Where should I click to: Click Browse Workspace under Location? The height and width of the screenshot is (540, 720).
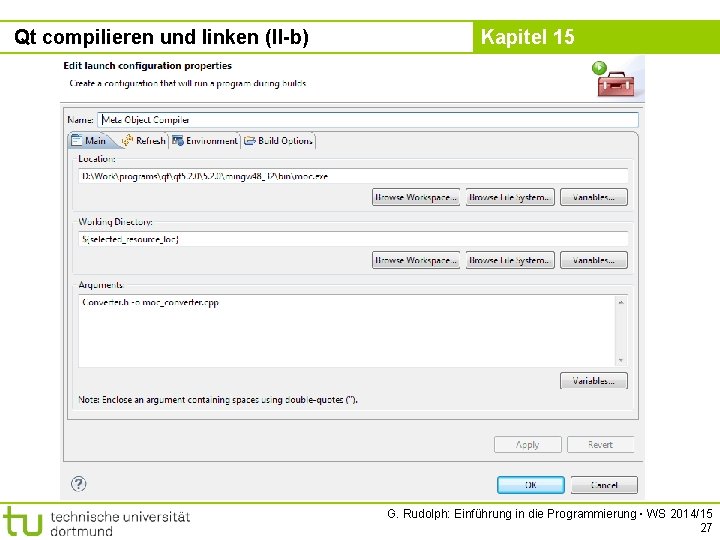pos(416,197)
